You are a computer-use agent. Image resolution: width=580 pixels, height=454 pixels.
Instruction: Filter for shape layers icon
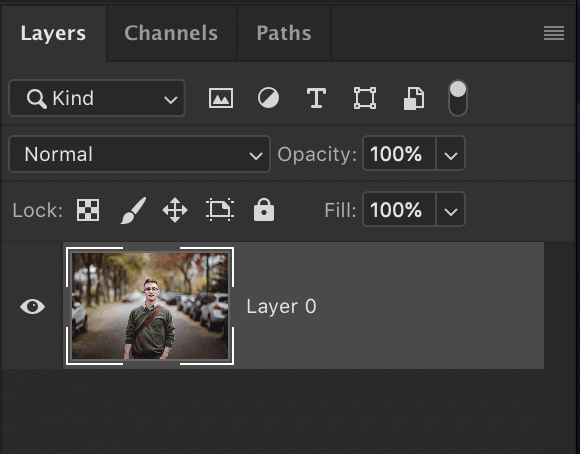click(x=365, y=98)
